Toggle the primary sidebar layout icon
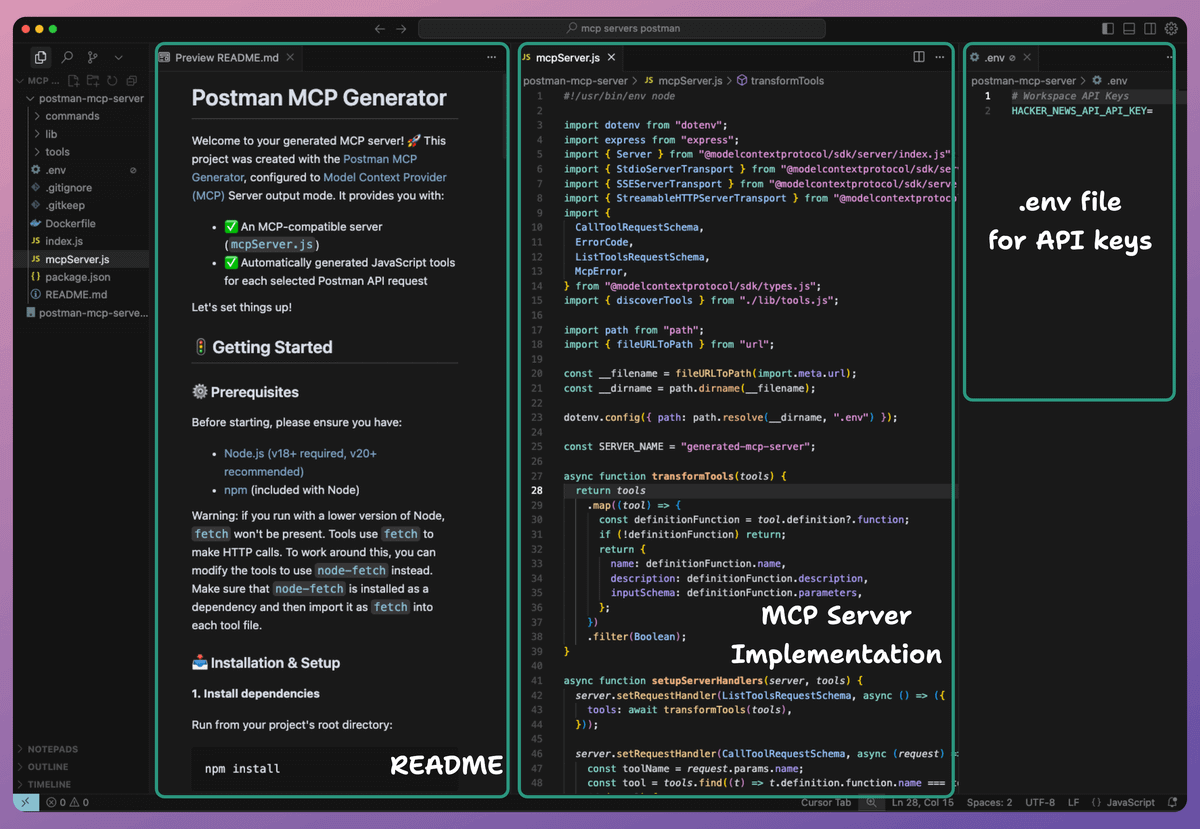 click(x=1108, y=29)
